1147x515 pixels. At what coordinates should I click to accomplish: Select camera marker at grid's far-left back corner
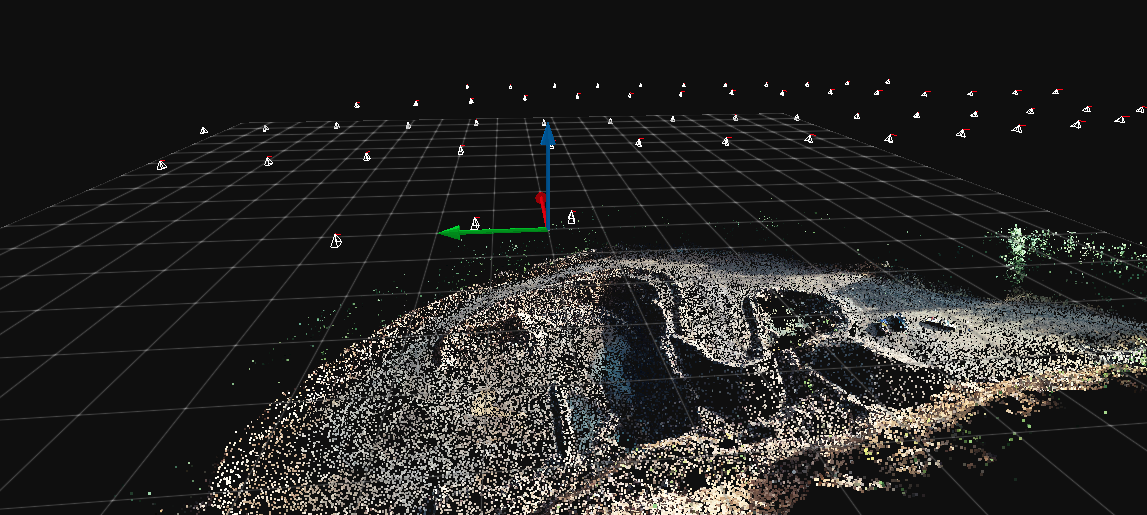(203, 130)
